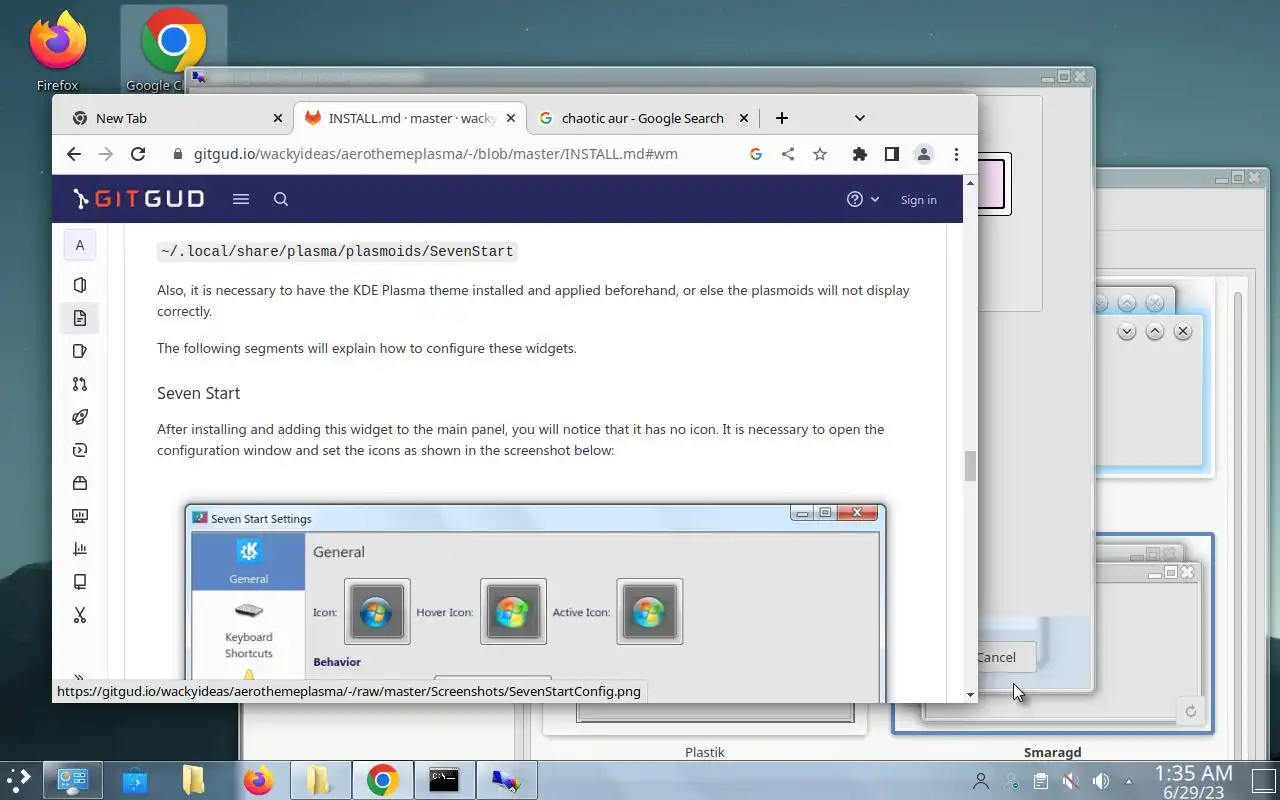
Task: Click the GitGud search magnifier icon
Action: (x=281, y=199)
